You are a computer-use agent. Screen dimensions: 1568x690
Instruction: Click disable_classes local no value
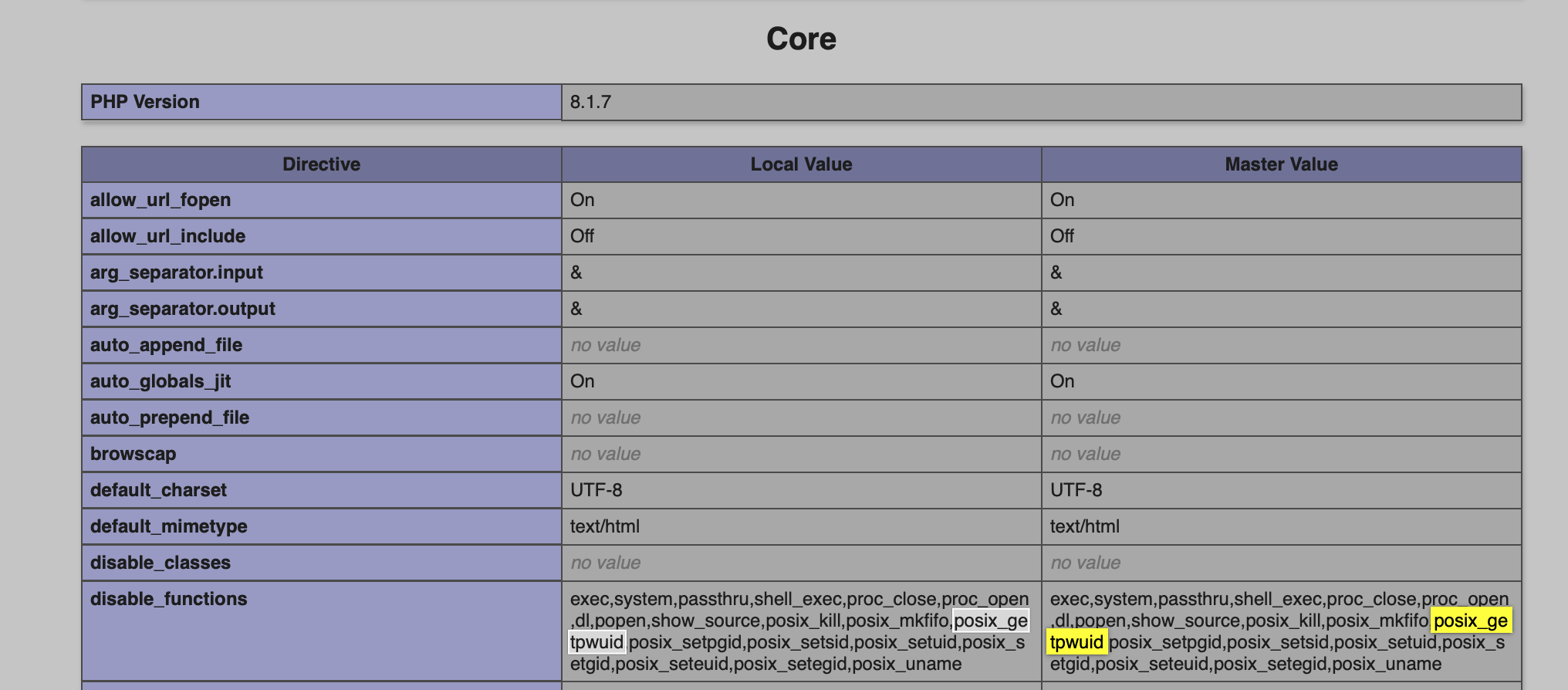pyautogui.click(x=606, y=563)
